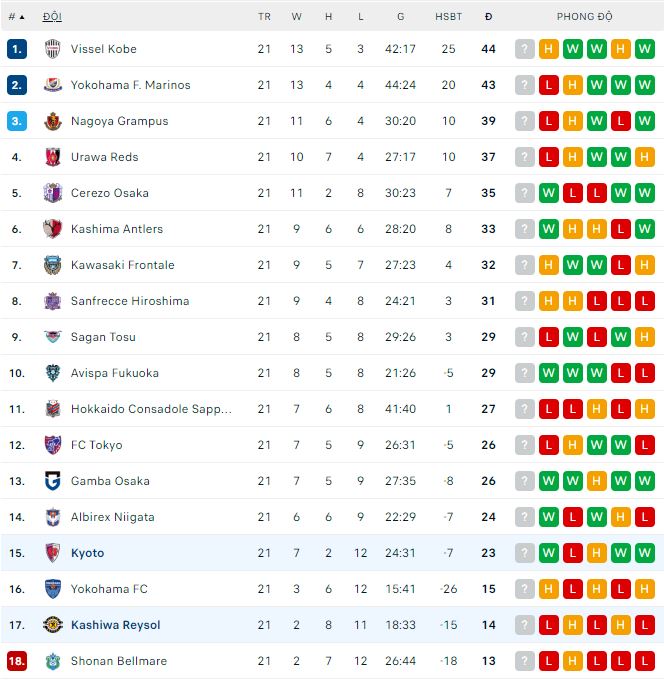Screen dimensions: 664x681
Task: Open the Cerezo Osaka team link
Action: [110, 193]
